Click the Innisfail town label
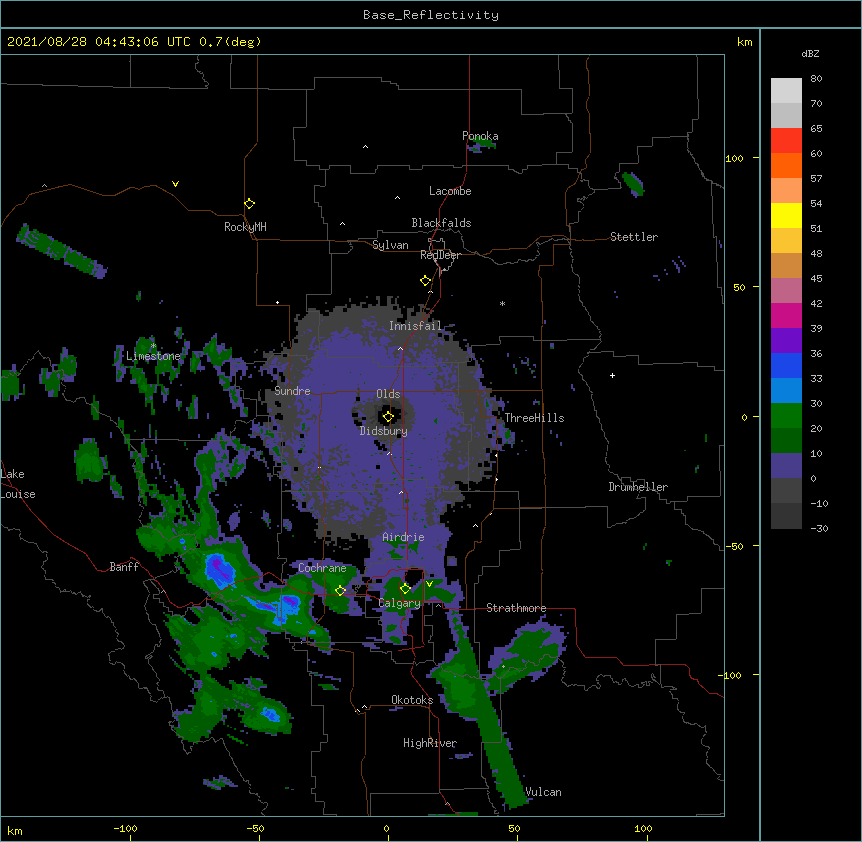The width and height of the screenshot is (862, 842). (x=415, y=326)
